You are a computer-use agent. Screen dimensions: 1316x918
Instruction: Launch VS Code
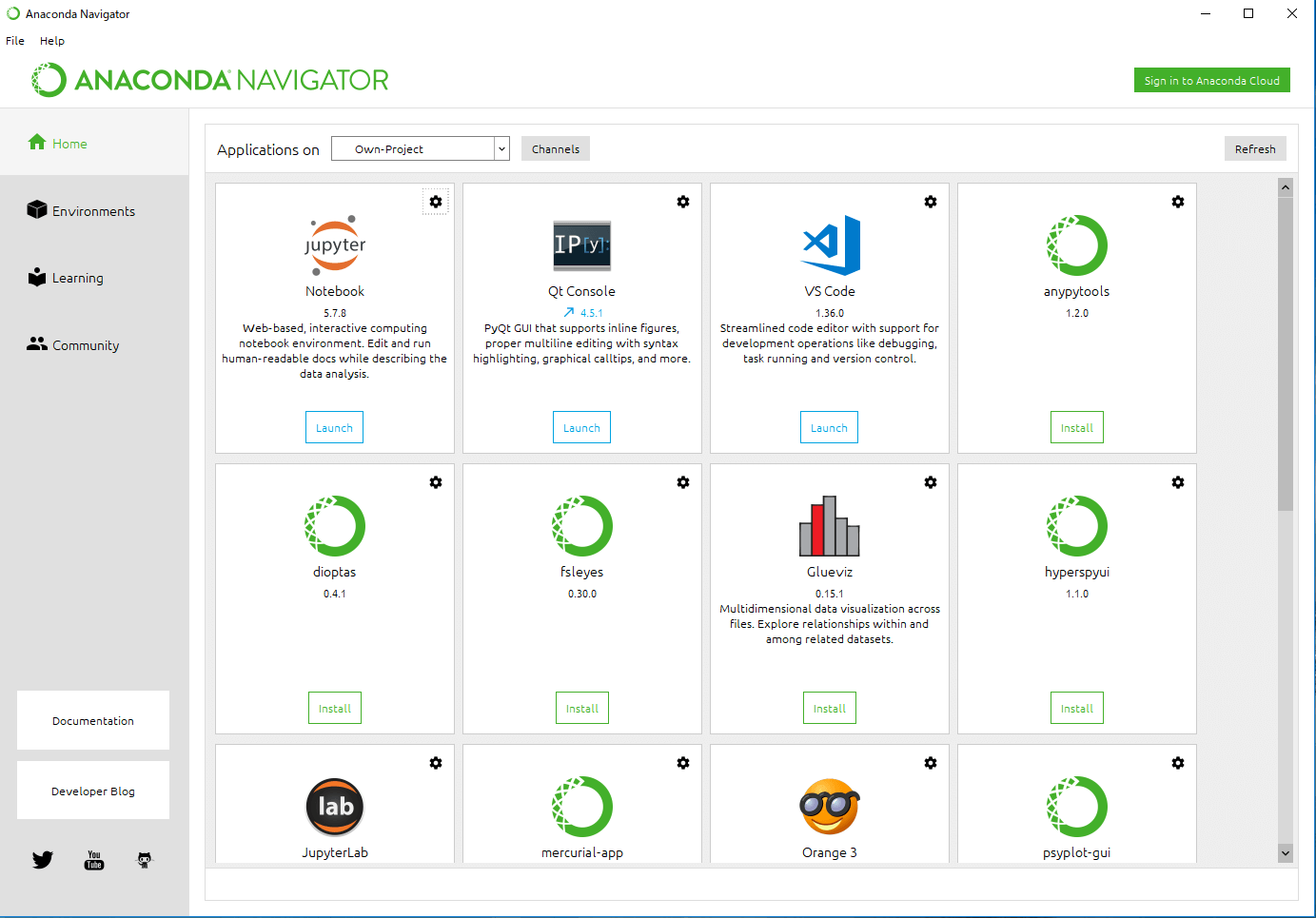point(829,427)
